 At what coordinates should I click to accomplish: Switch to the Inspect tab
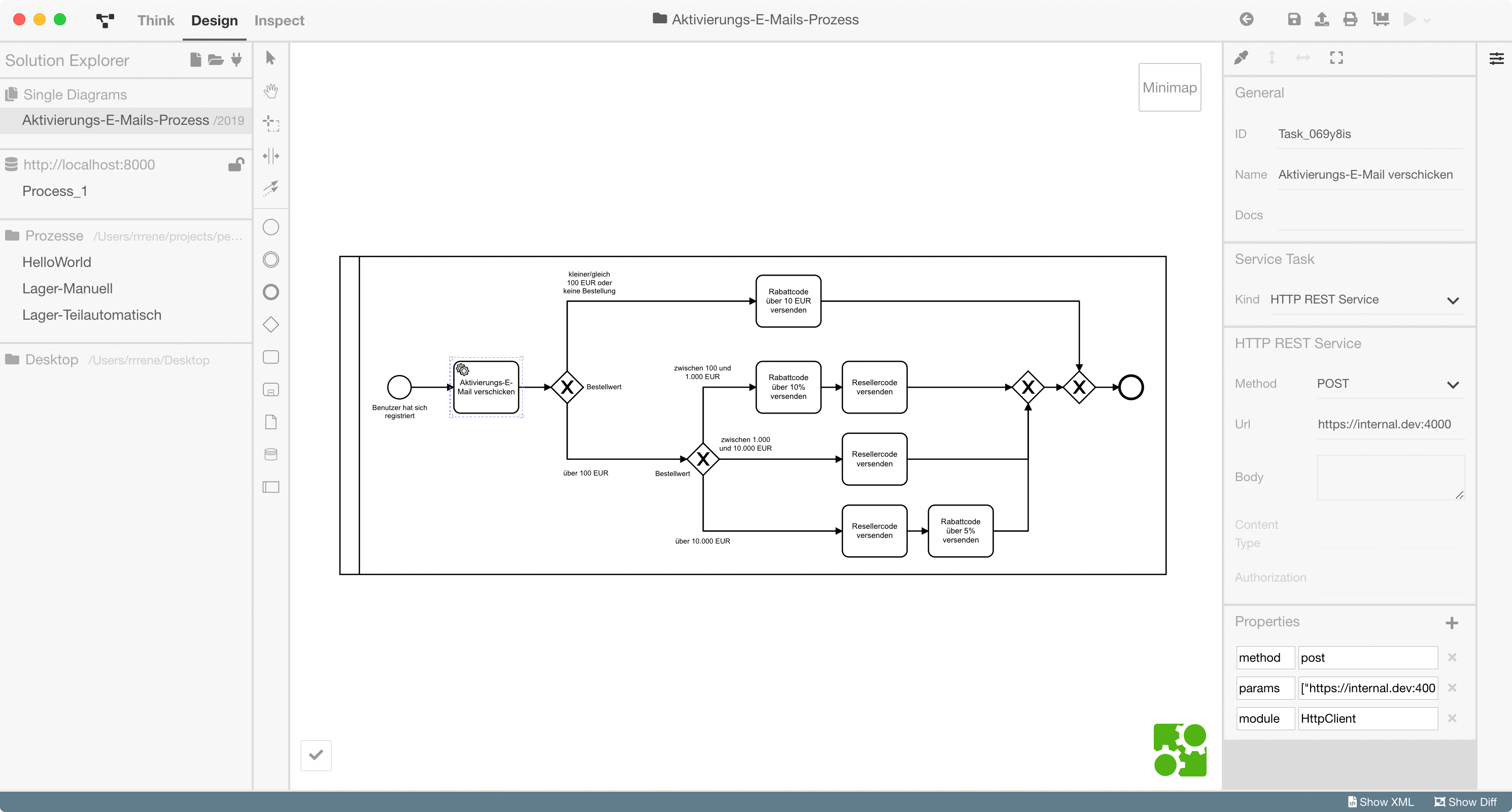click(278, 19)
